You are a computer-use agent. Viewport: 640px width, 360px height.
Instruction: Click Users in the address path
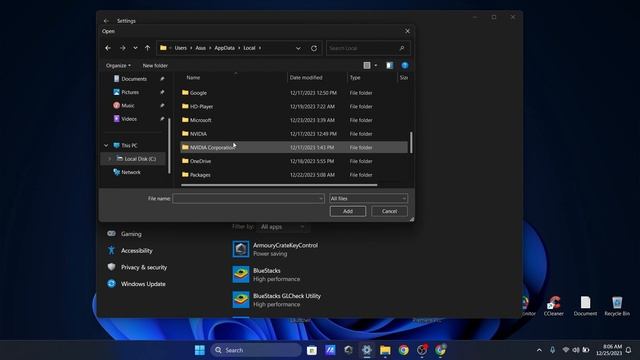pyautogui.click(x=180, y=48)
